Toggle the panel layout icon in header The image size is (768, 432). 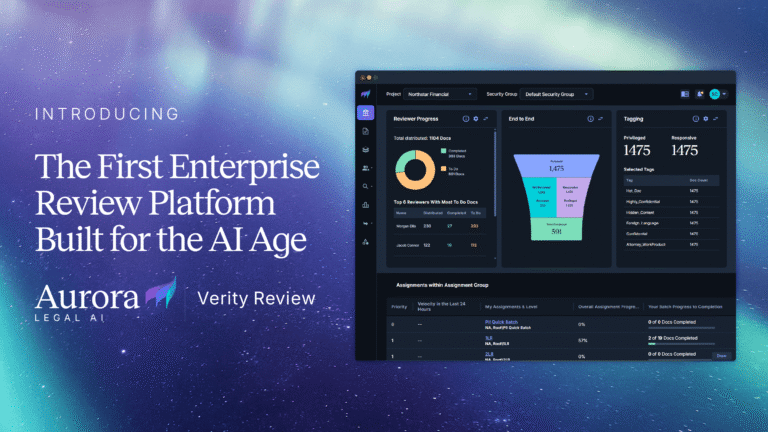pos(685,94)
